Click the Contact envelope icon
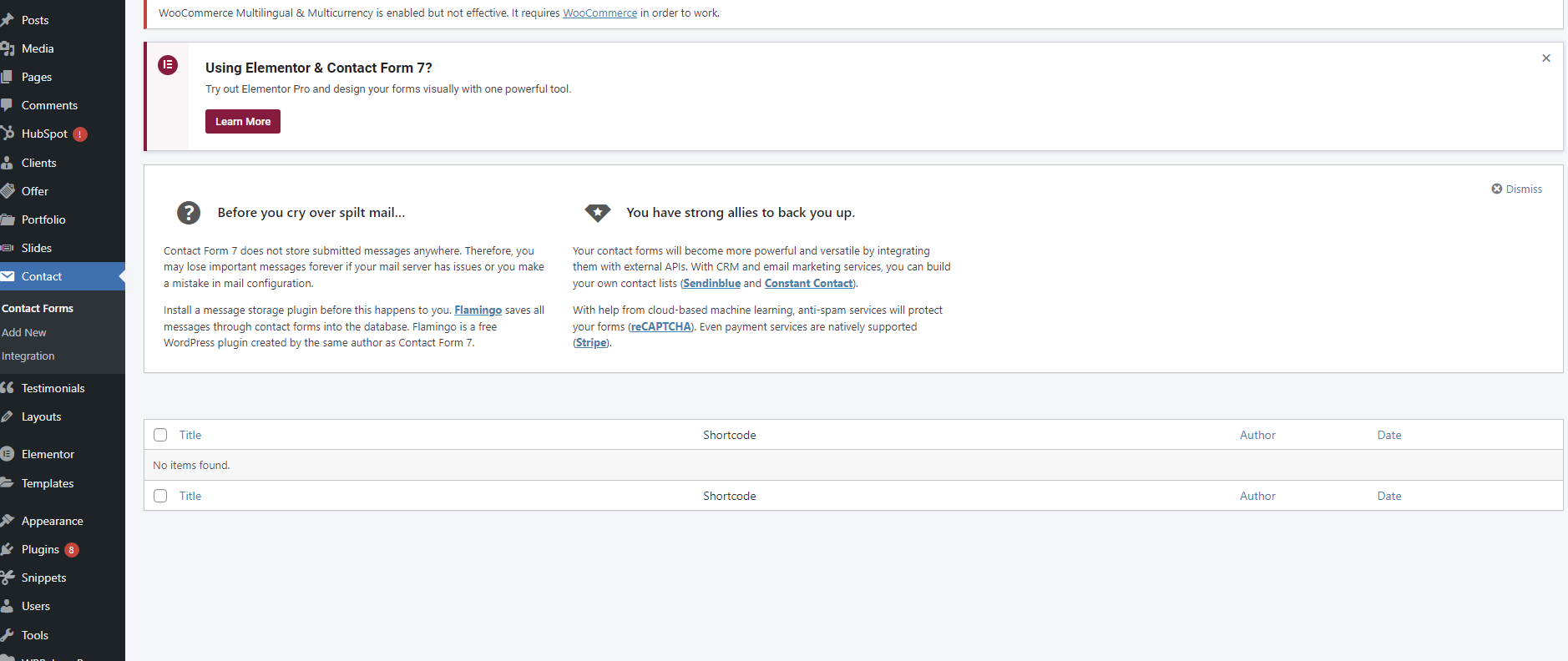 pos(8,276)
